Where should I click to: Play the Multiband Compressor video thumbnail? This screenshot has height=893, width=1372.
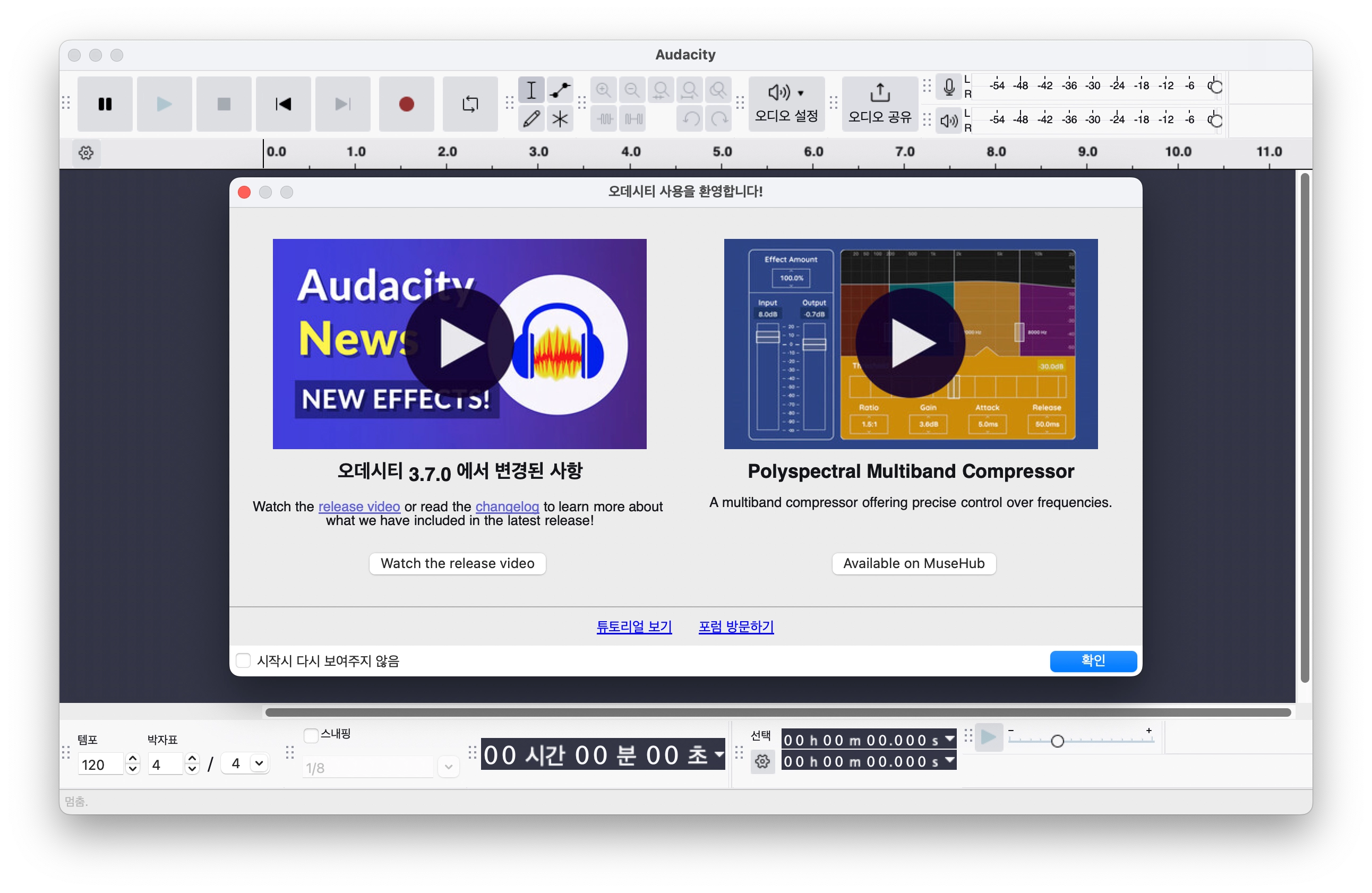pyautogui.click(x=911, y=344)
